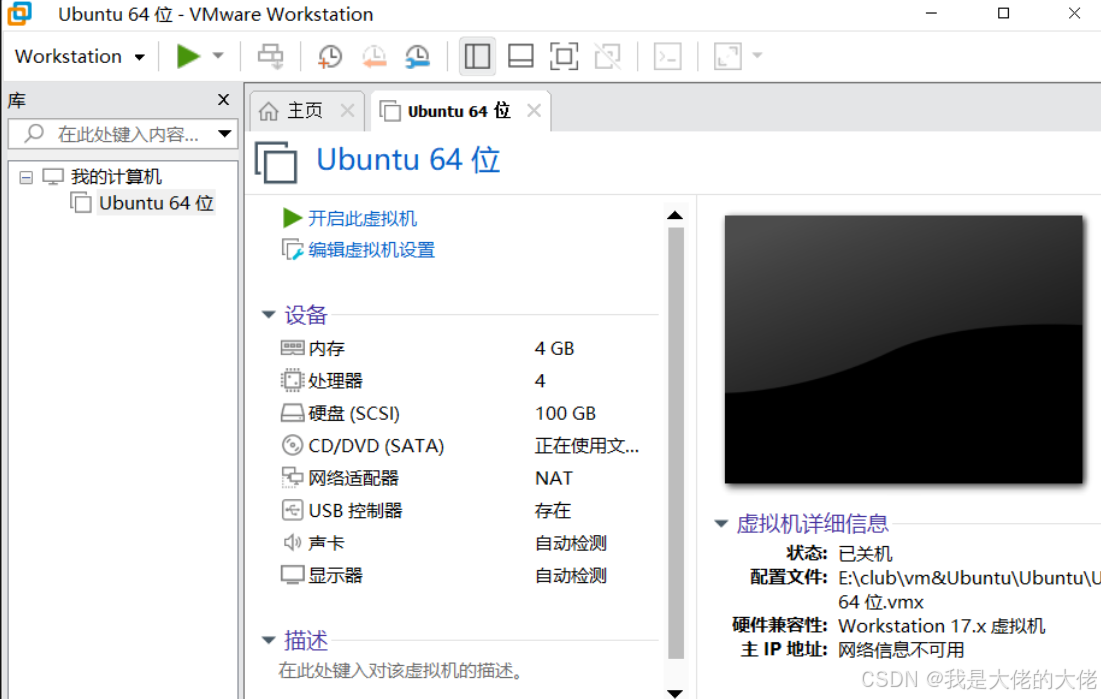Click the 已关机 status text
The image size is (1101, 699).
coord(865,554)
